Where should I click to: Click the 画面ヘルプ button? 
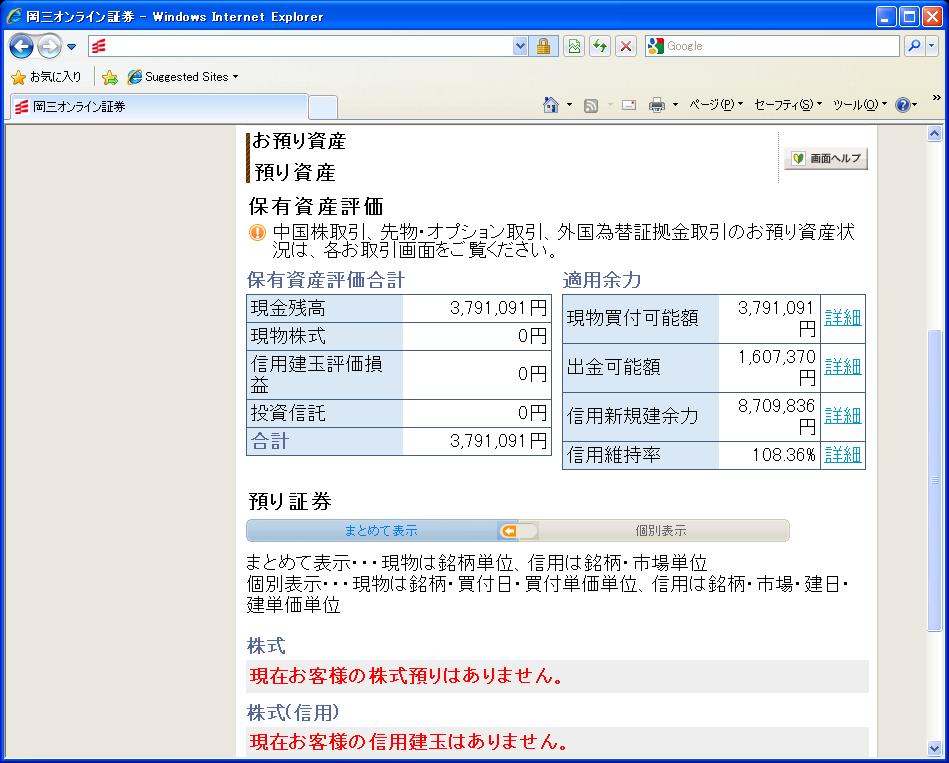825,159
